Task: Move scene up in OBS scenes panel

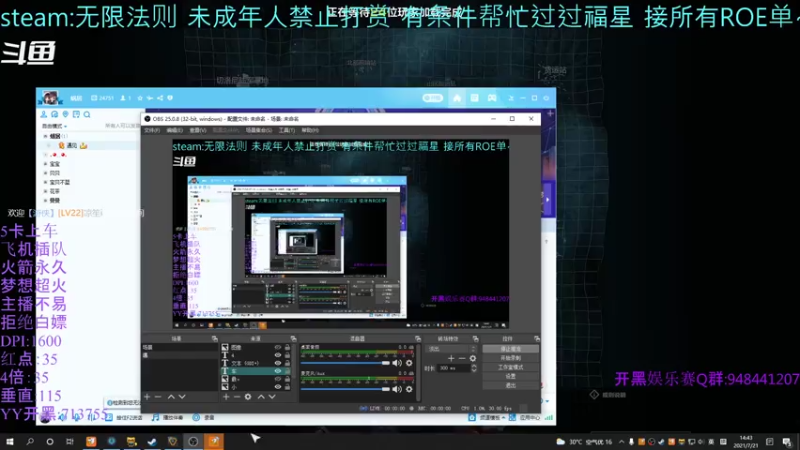Action: tap(171, 396)
